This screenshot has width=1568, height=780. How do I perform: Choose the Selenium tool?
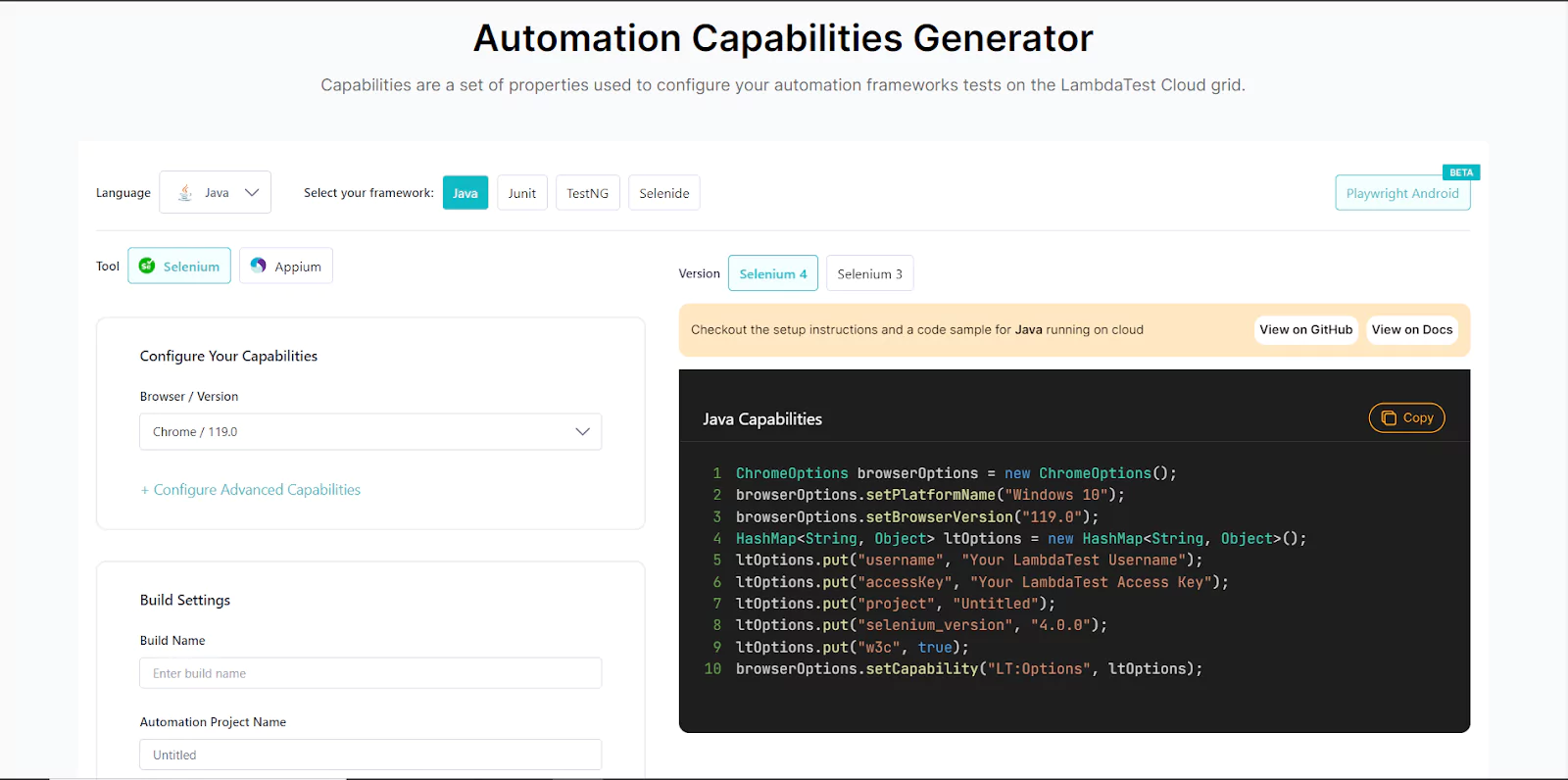pos(179,266)
